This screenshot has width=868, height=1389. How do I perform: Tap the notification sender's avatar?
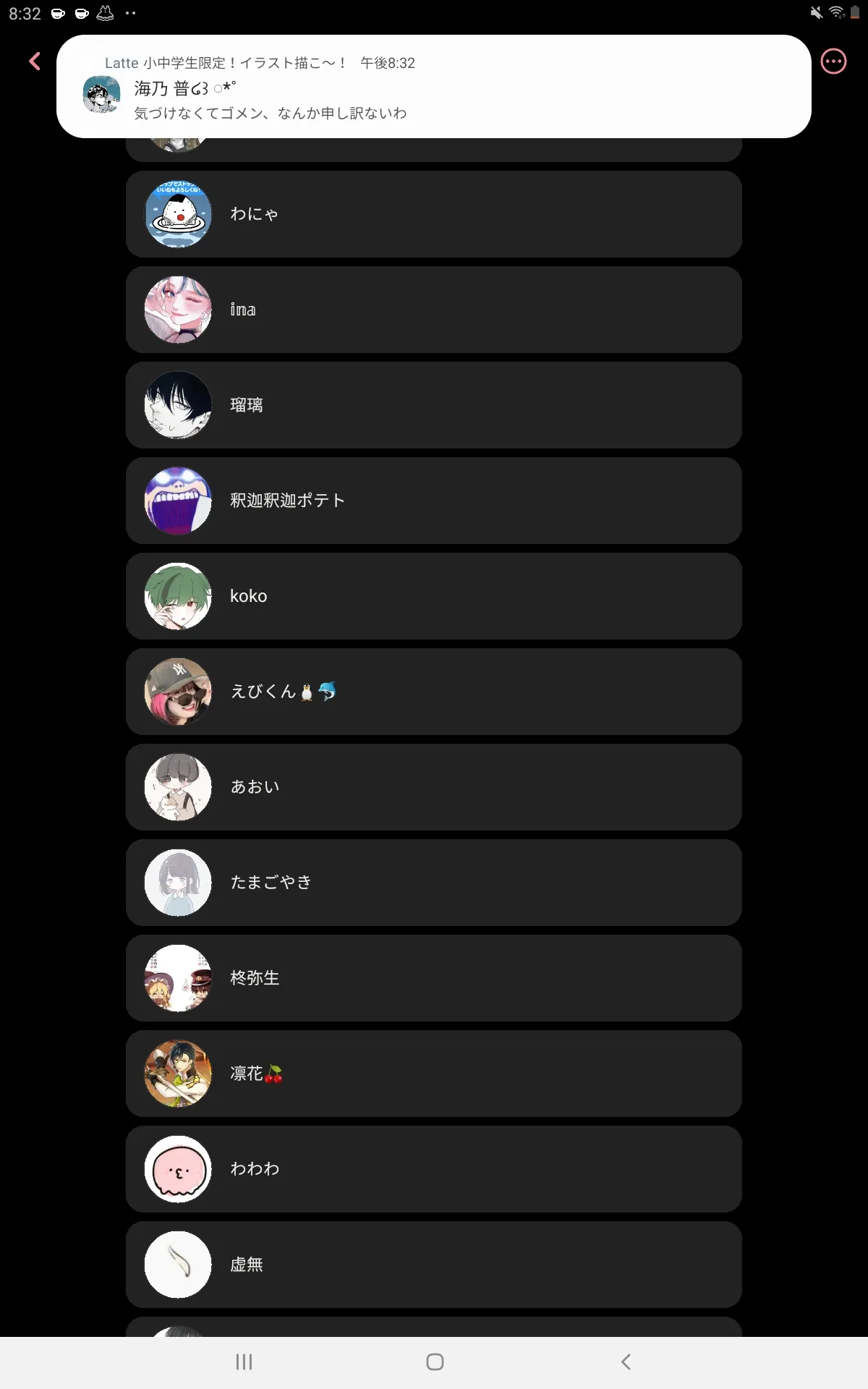pos(102,95)
